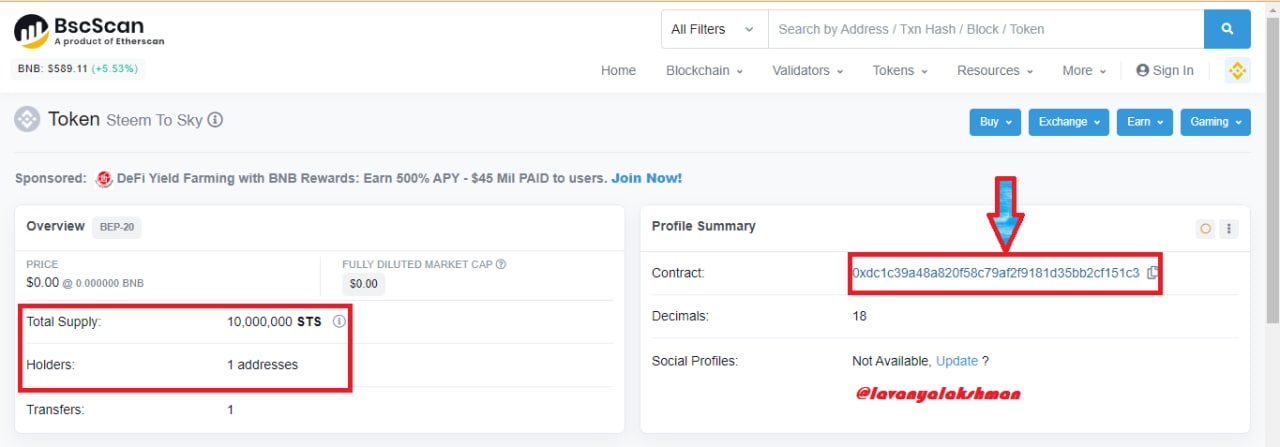Click the 1 addresses holders value
The width and height of the screenshot is (1280, 447).
(262, 365)
